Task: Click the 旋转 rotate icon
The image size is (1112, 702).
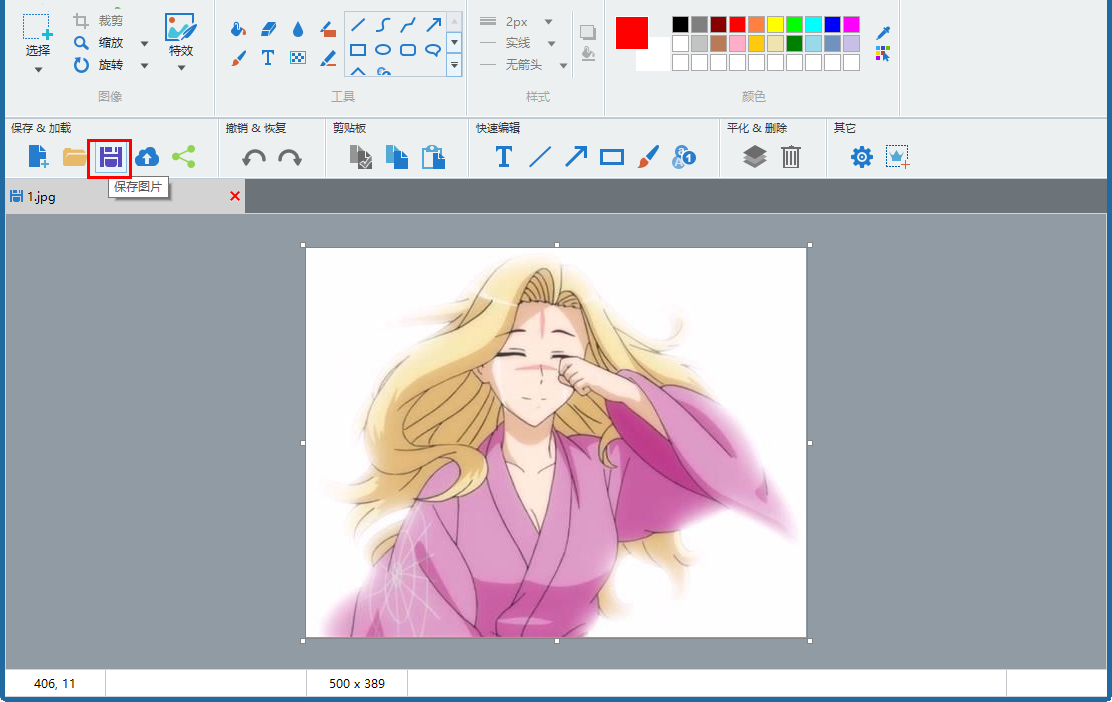Action: tap(82, 65)
